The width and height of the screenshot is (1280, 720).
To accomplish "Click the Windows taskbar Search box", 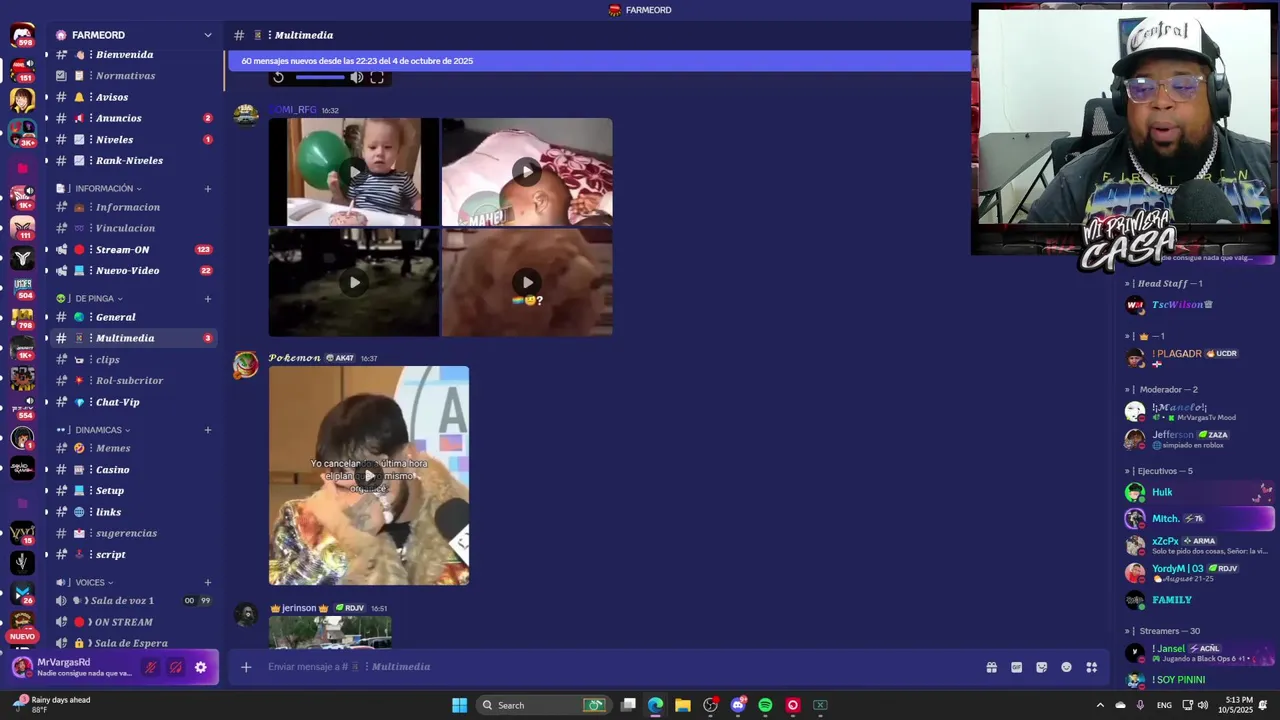I will click(x=544, y=705).
